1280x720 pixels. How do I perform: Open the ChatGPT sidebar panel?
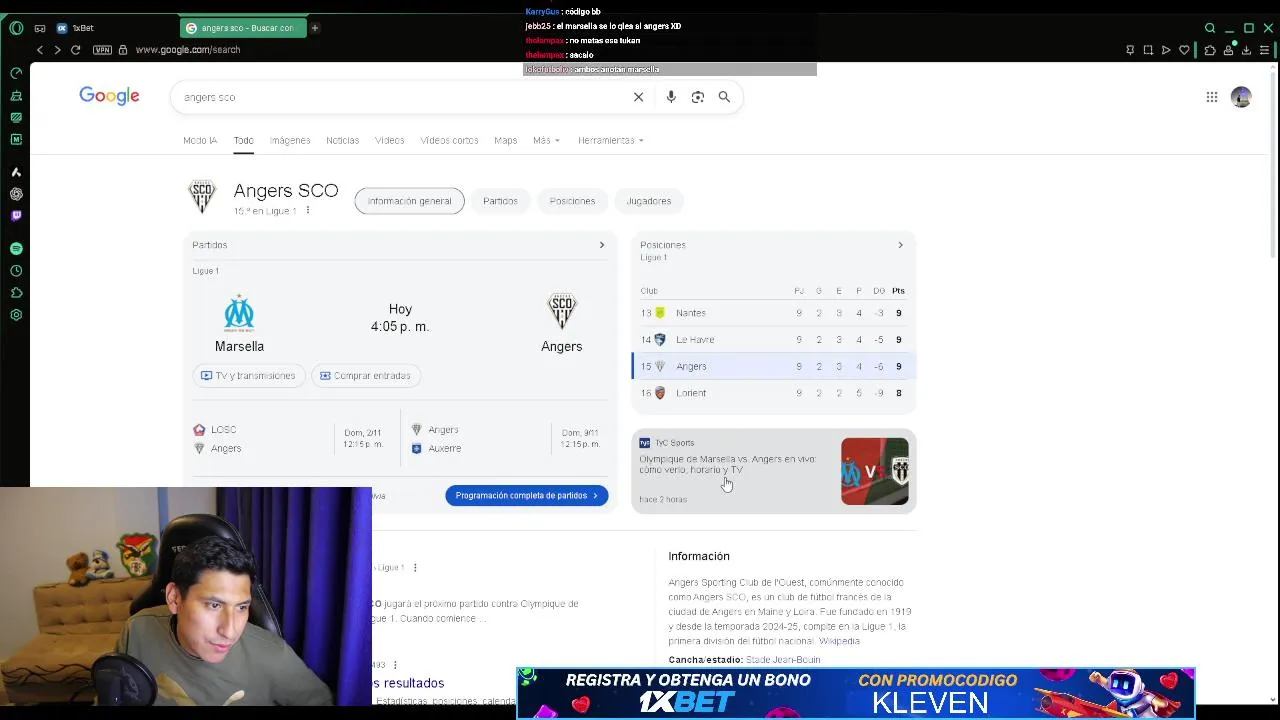point(16,194)
